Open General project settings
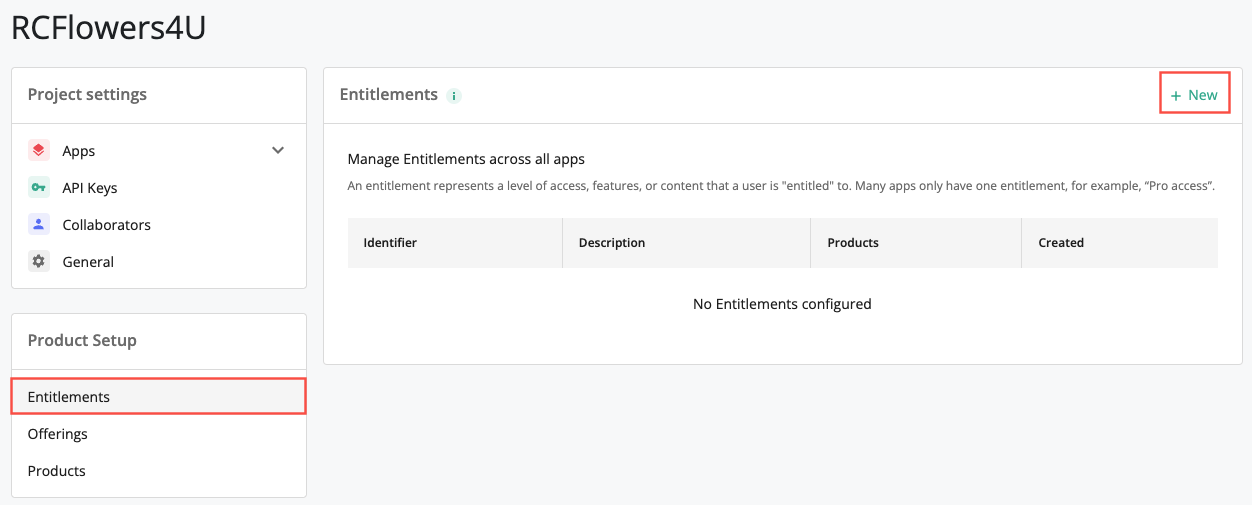The width and height of the screenshot is (1252, 505). point(88,262)
